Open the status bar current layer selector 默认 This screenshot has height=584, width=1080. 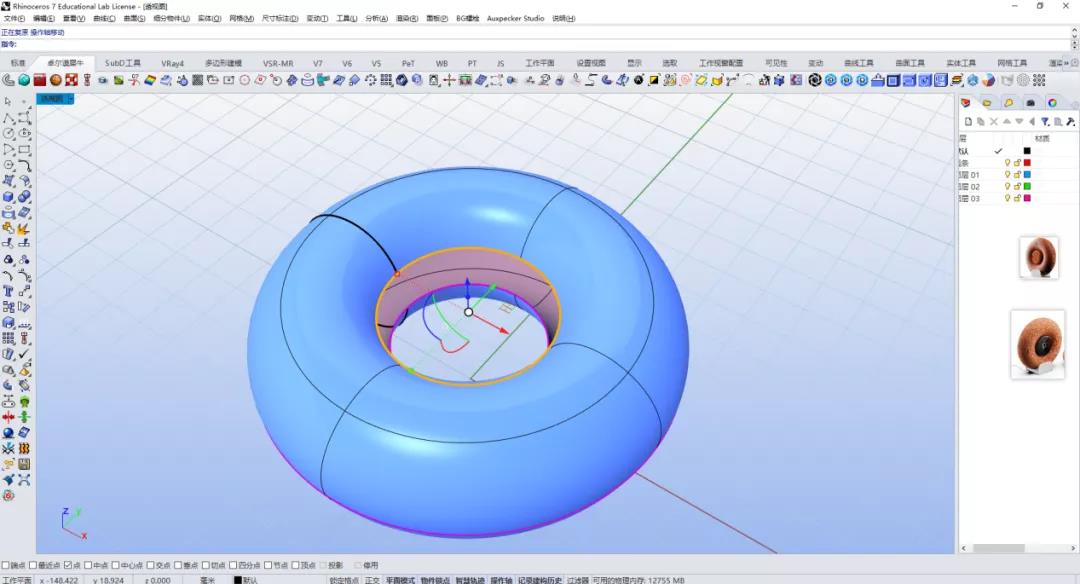pos(245,580)
